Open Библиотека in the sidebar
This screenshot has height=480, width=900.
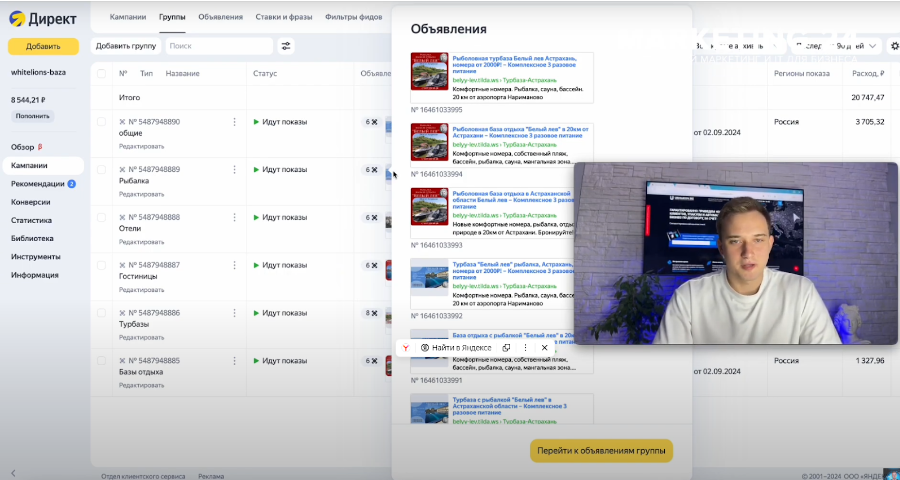32,238
